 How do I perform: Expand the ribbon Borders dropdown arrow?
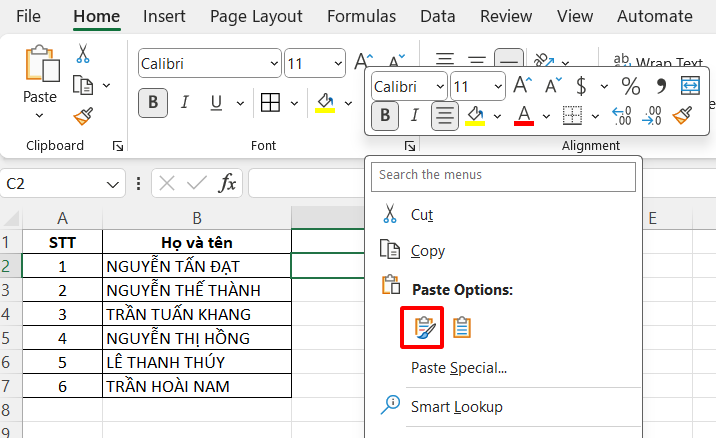pyautogui.click(x=295, y=103)
